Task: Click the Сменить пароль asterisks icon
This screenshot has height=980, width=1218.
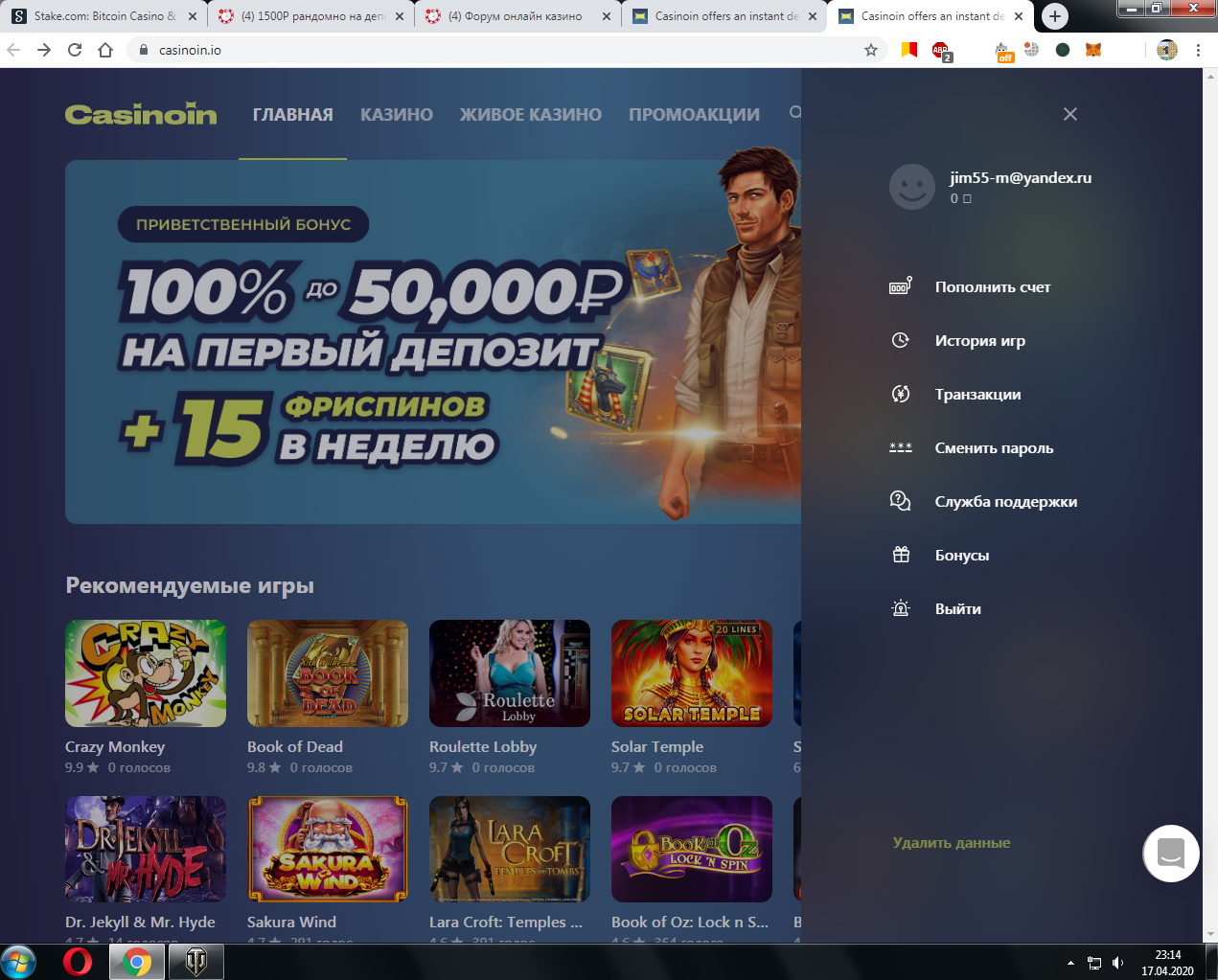Action: [x=900, y=447]
